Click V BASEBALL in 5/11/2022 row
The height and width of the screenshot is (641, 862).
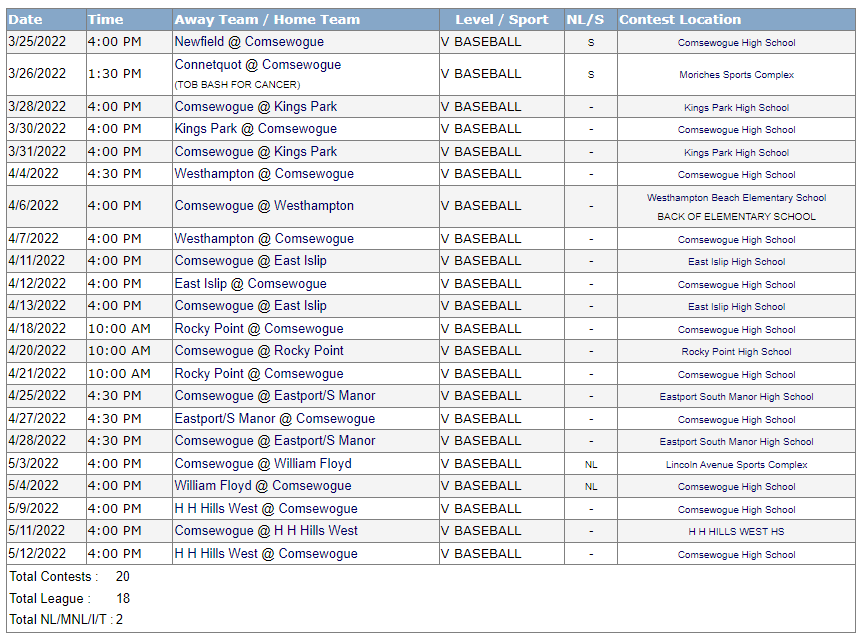click(481, 531)
